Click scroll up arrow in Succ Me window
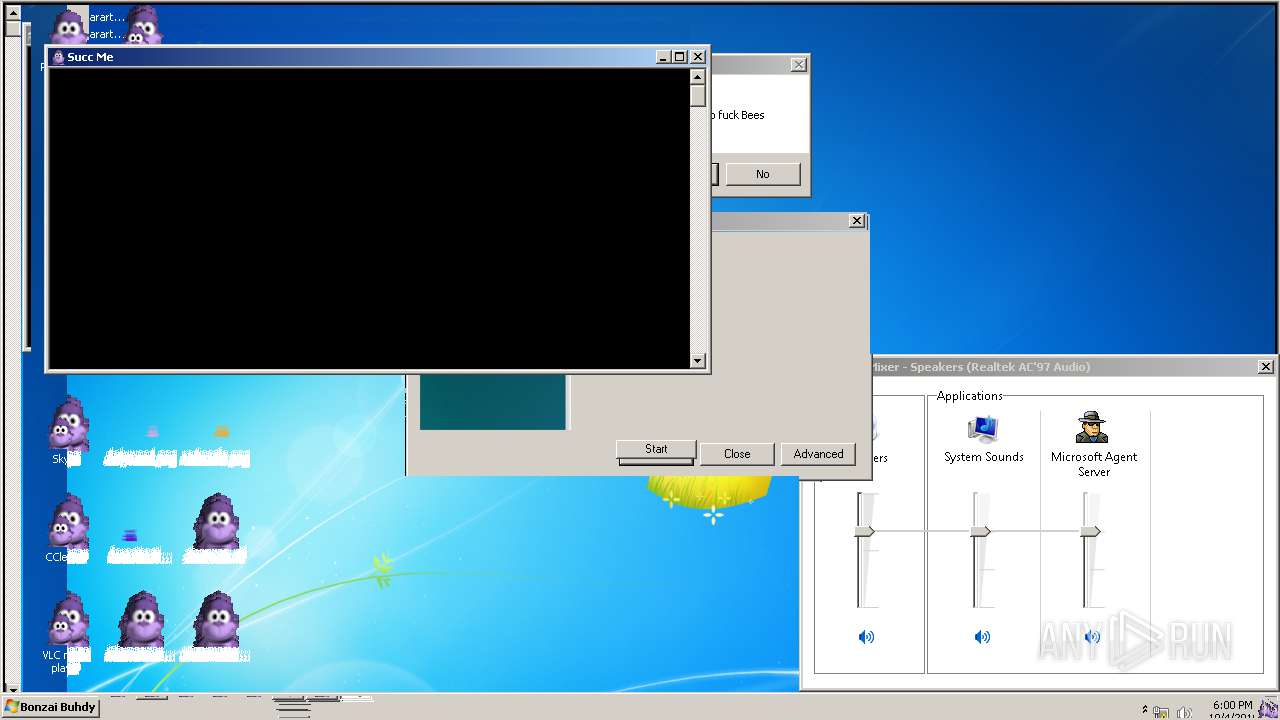1280x720 pixels. tap(698, 77)
